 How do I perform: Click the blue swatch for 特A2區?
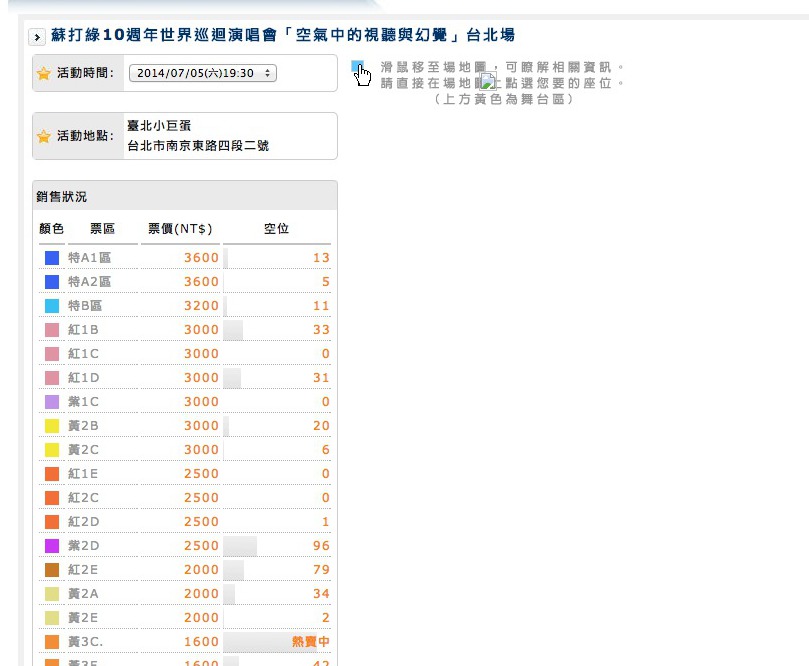52,282
